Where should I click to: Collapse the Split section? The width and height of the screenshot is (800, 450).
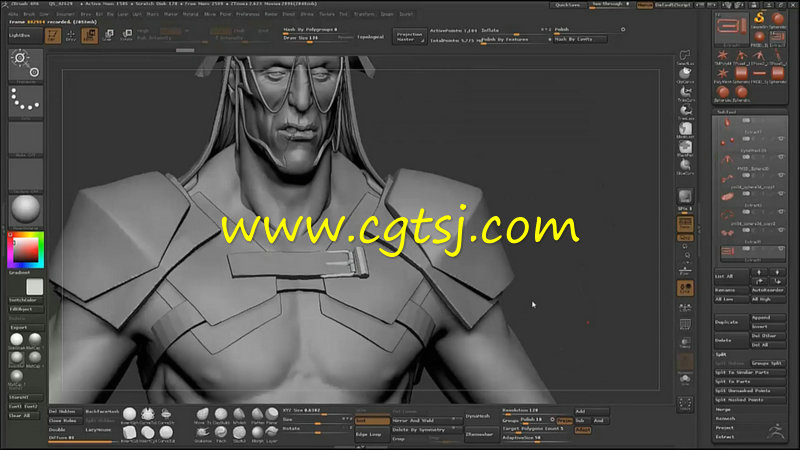point(720,354)
